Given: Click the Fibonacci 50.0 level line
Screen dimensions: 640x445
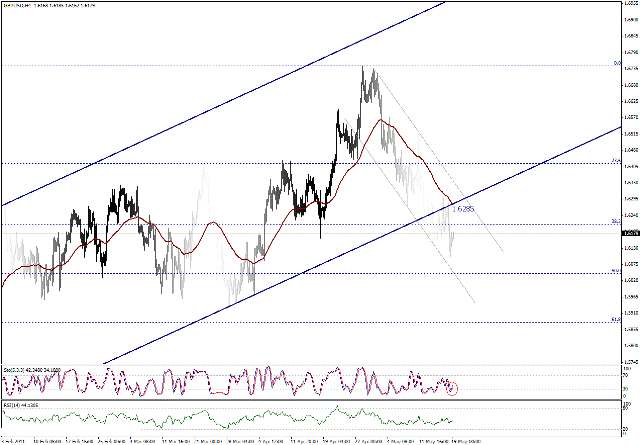Looking at the screenshot, I should tap(300, 272).
